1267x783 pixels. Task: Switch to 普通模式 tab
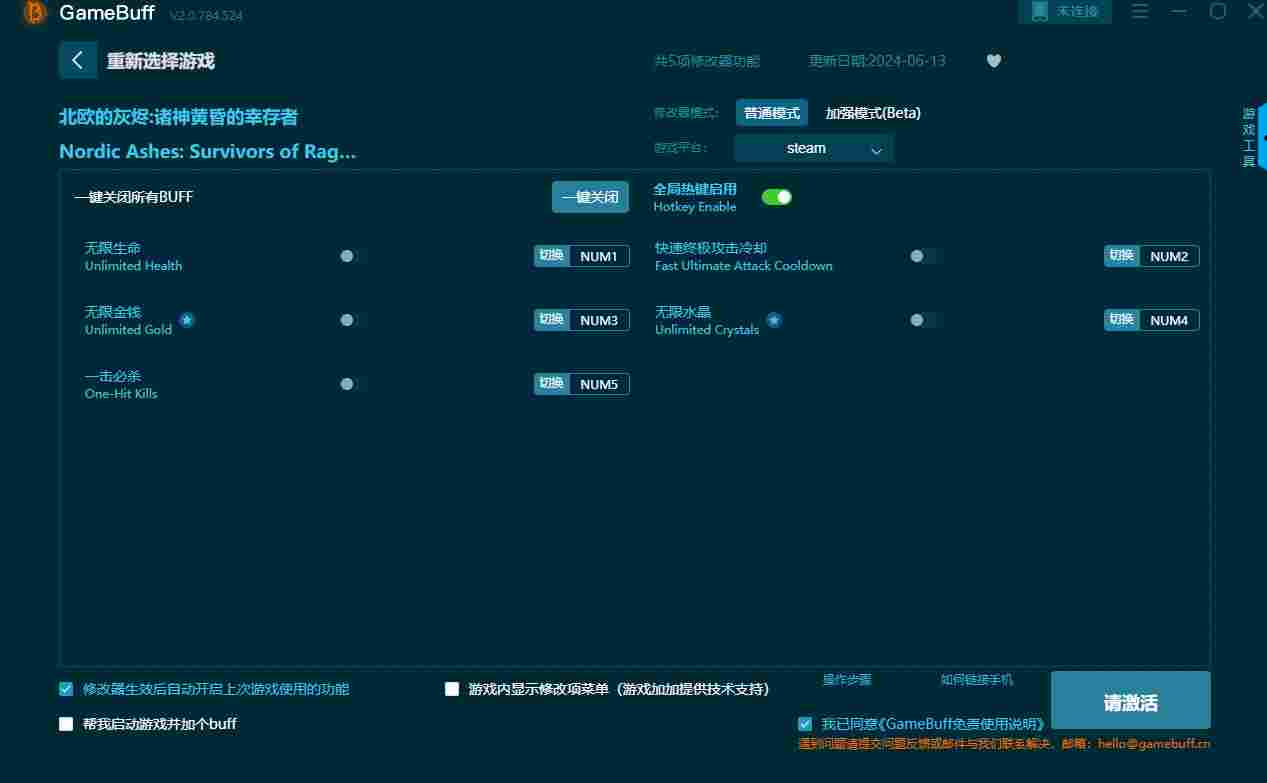(772, 113)
